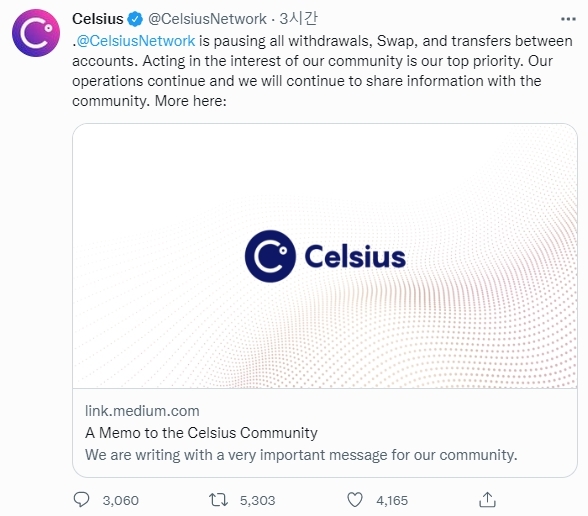Click the 5,303 retweet count
This screenshot has width=588, height=516.
point(258,500)
